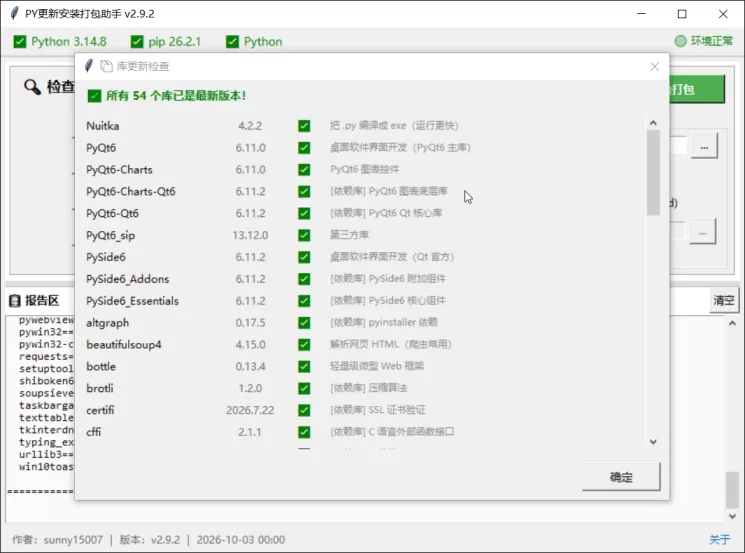Click the 版本: v2.9.2 status text
Viewport: 745px width, 553px height.
pos(150,540)
